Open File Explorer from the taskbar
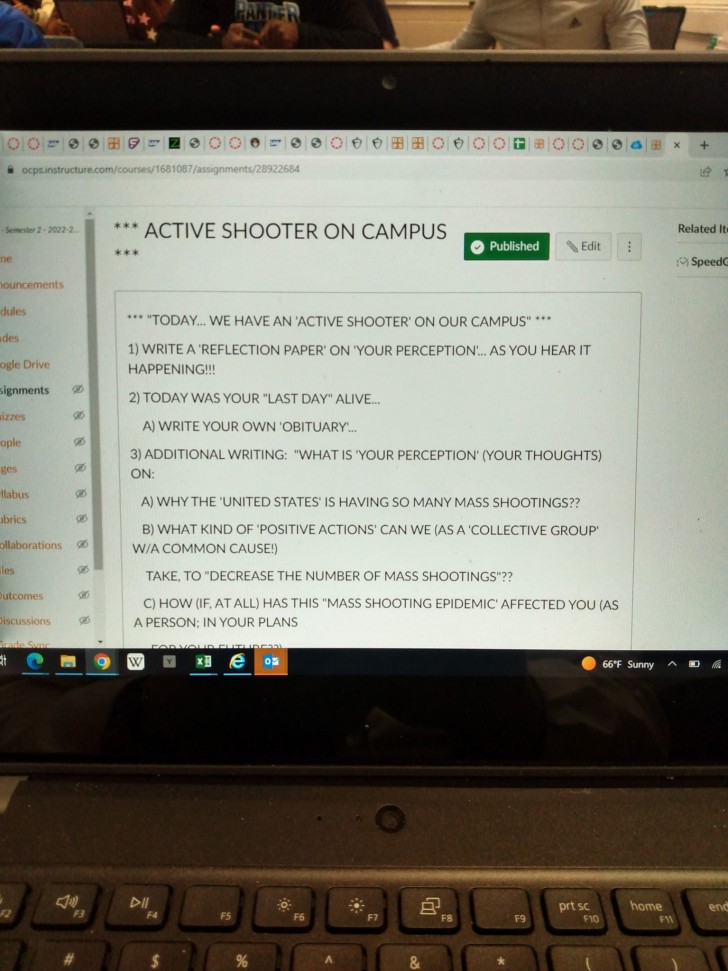The image size is (728, 971). (67, 662)
